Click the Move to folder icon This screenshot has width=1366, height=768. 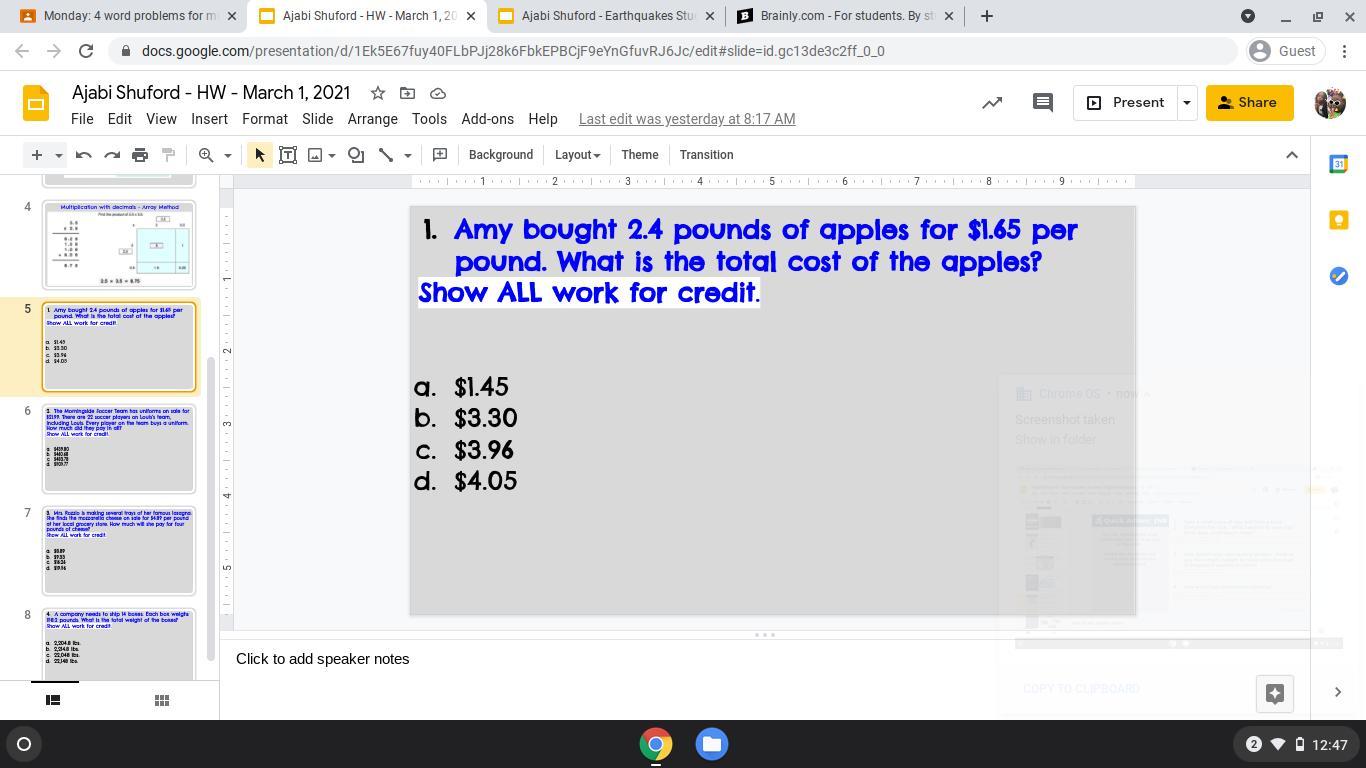coord(407,93)
